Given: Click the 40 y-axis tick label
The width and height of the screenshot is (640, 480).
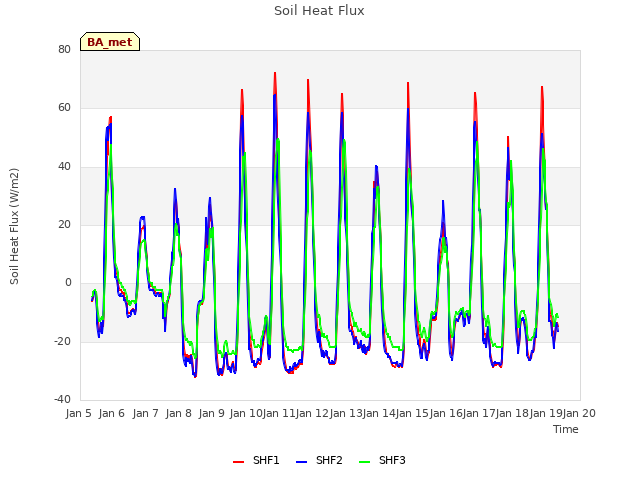Looking at the screenshot, I should (x=64, y=166).
